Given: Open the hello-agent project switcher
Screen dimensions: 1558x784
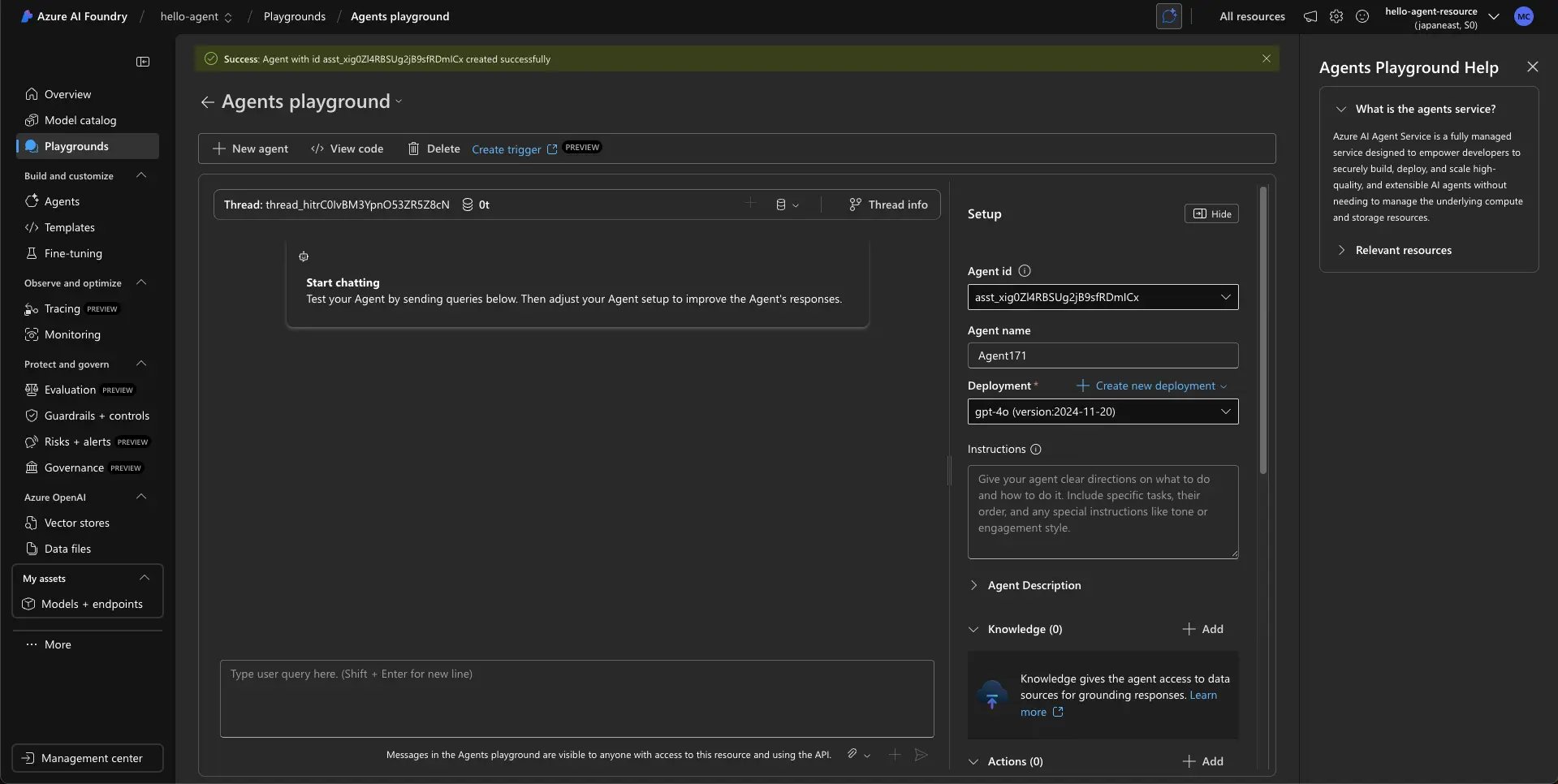Looking at the screenshot, I should click(x=196, y=16).
